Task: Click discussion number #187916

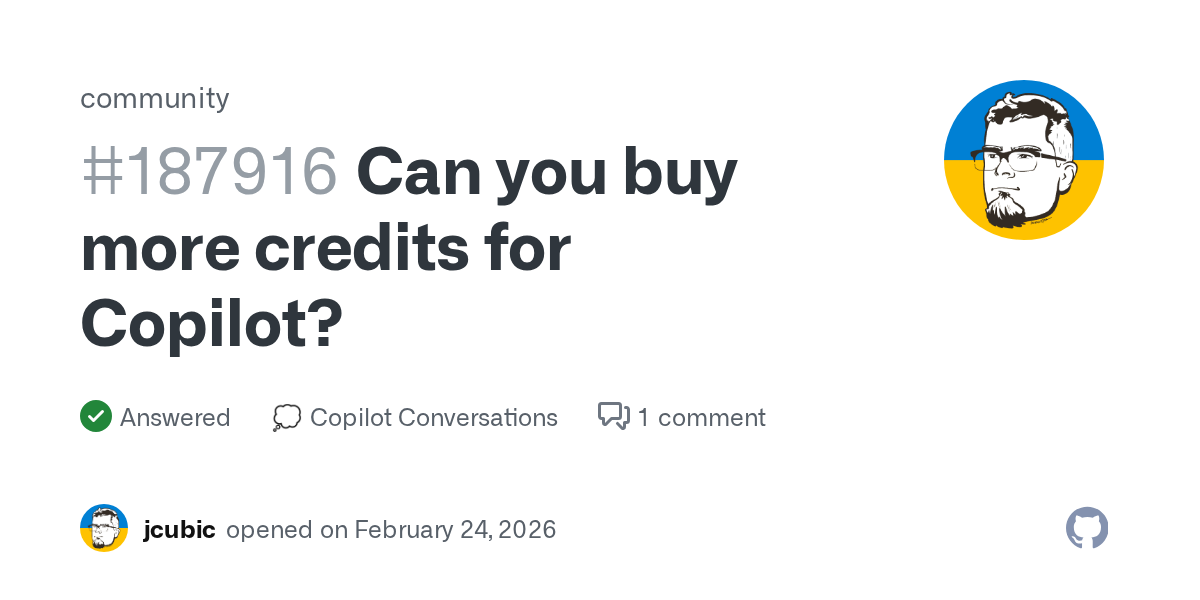Action: 208,171
